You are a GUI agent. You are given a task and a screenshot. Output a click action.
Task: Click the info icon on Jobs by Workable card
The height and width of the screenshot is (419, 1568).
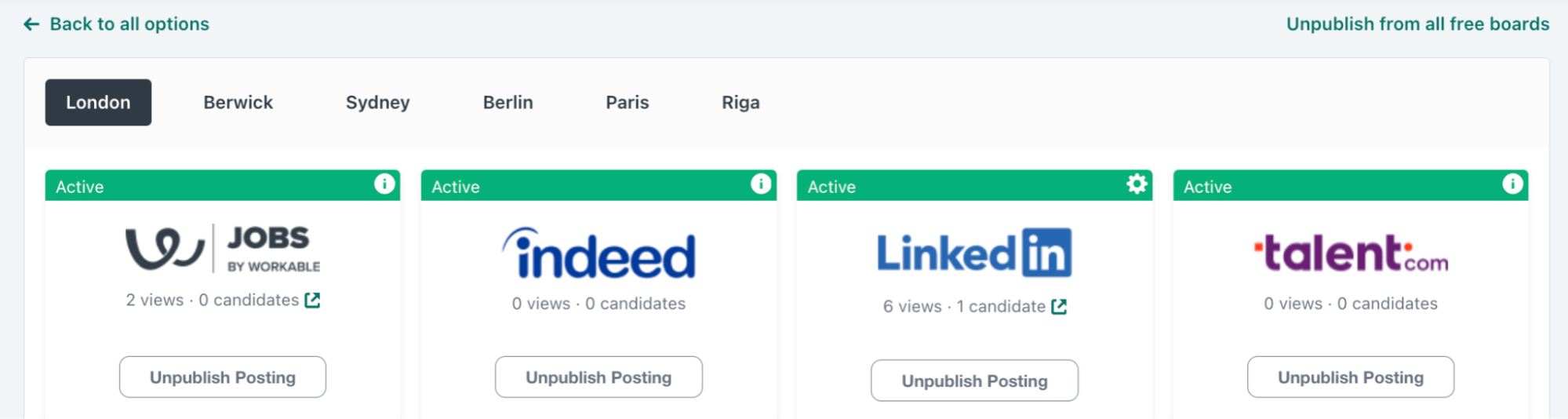point(384,184)
